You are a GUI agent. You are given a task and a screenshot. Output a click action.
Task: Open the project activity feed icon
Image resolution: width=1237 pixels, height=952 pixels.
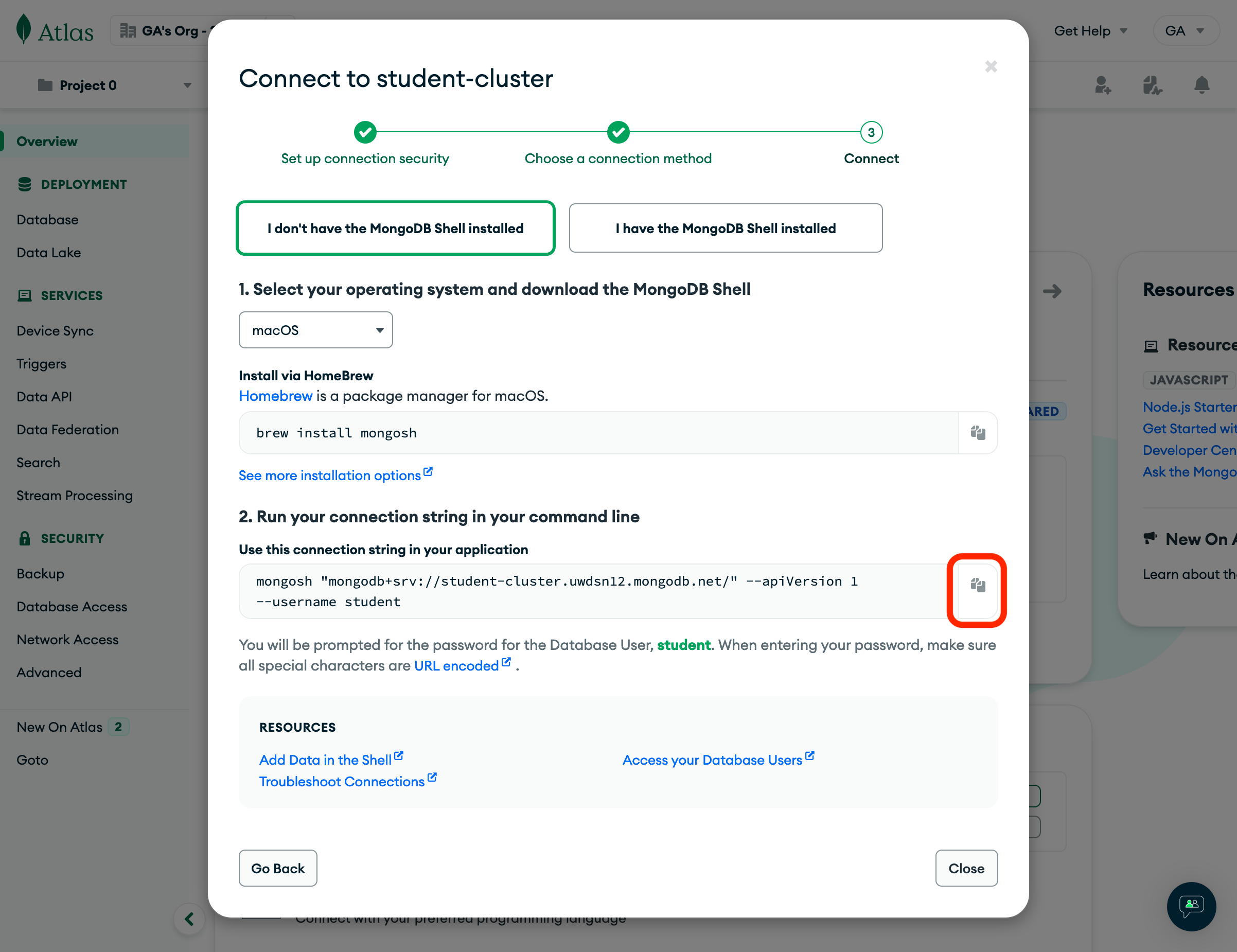[x=1152, y=85]
